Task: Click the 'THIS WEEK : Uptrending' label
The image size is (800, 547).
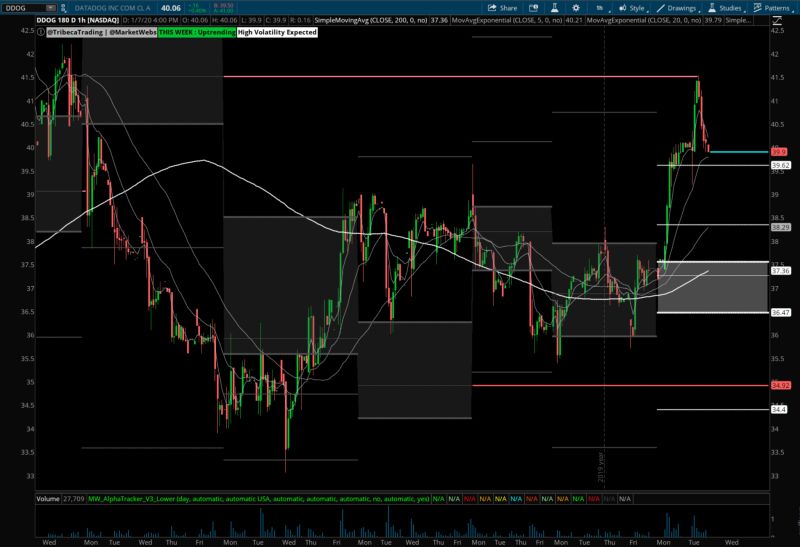Action: [x=197, y=32]
